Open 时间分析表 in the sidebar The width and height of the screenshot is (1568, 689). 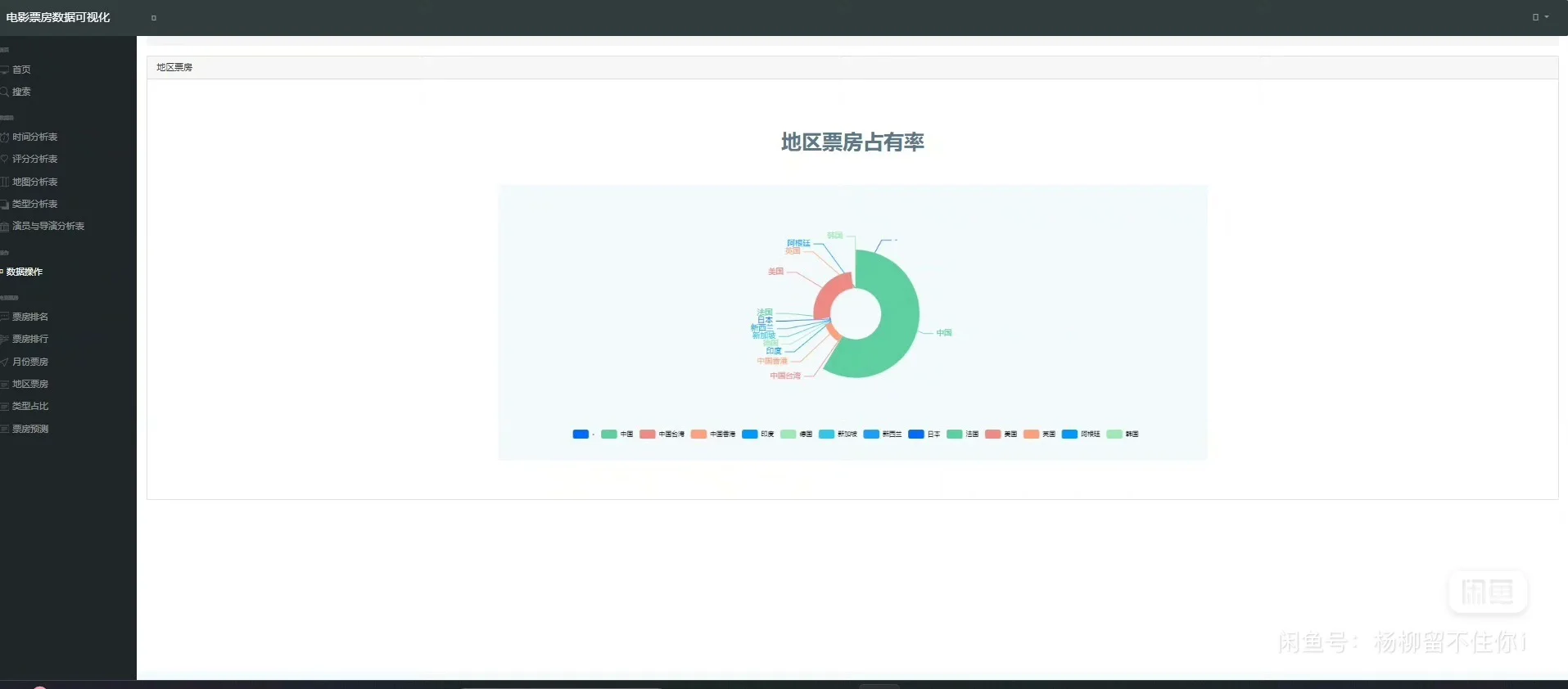tap(34, 137)
